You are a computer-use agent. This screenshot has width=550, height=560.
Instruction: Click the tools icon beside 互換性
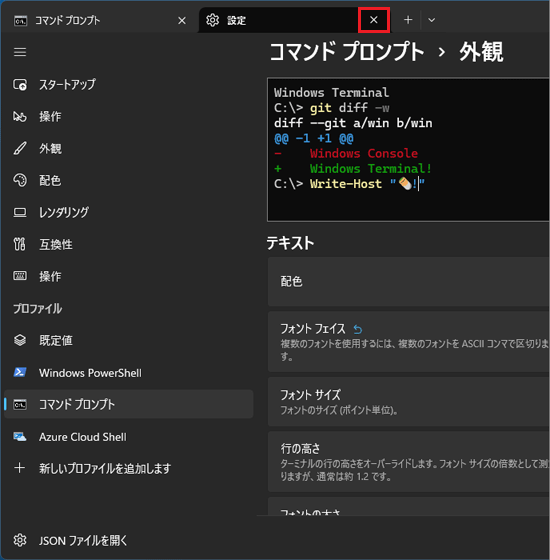tap(20, 244)
